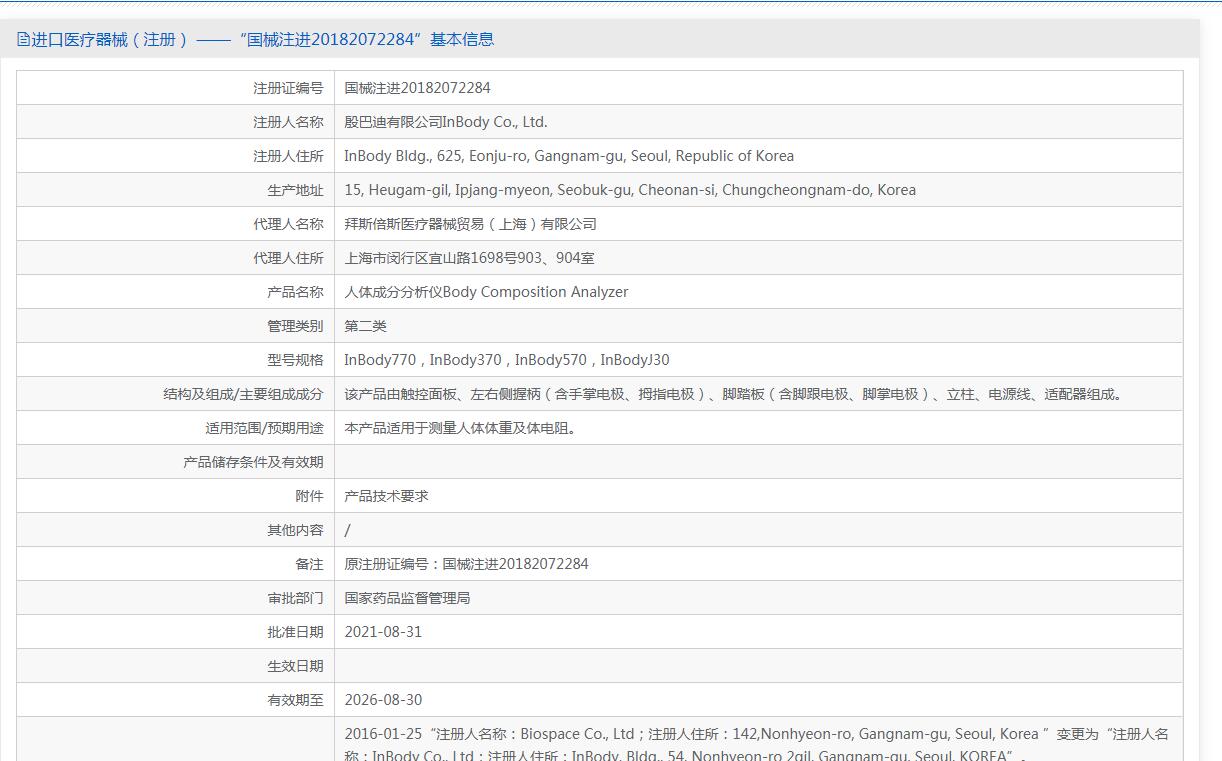Click the empty 产品储存条件及有效期 value cell
This screenshot has width=1222, height=761.
click(757, 462)
